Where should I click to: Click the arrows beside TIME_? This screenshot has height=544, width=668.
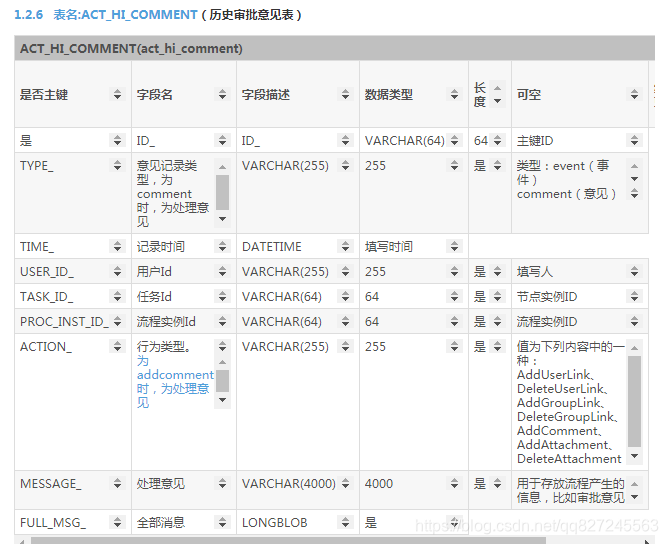118,246
